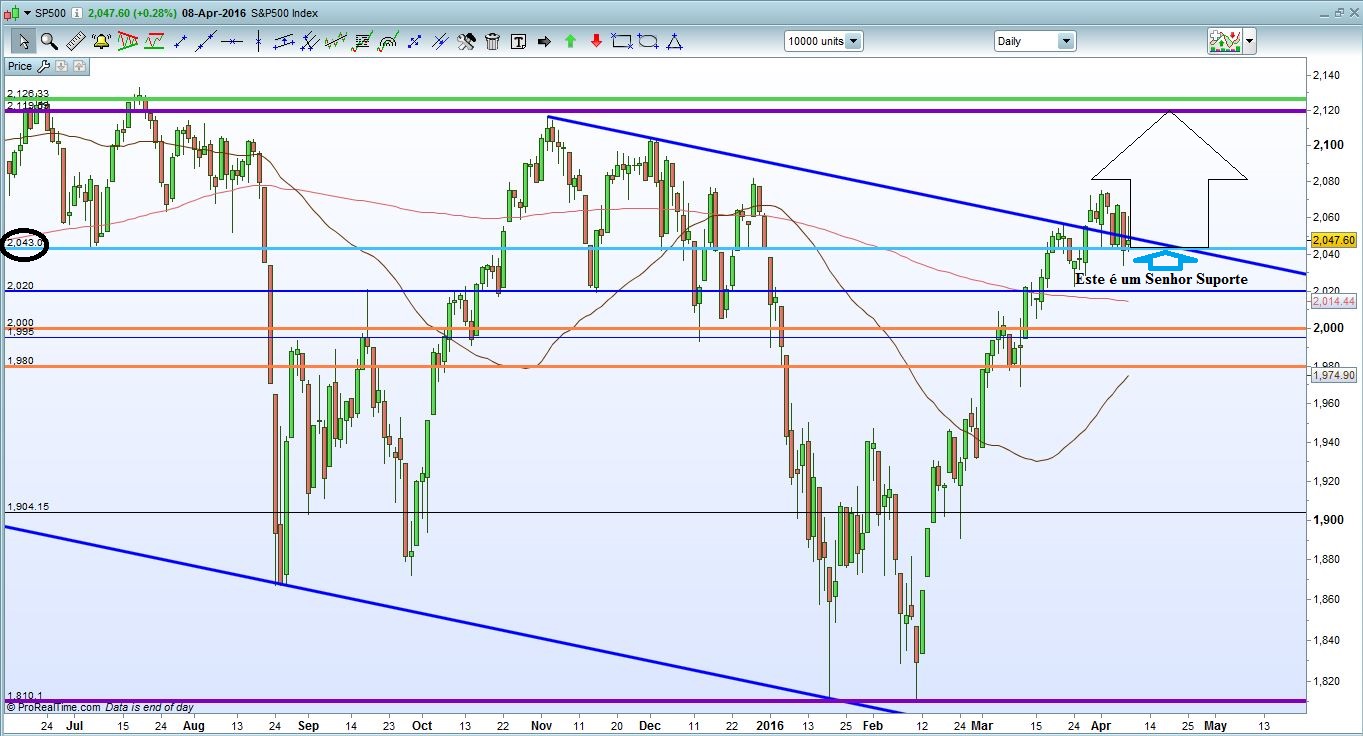Pick the ruler measurement tool
Viewport: 1363px width, 736px height.
75,41
